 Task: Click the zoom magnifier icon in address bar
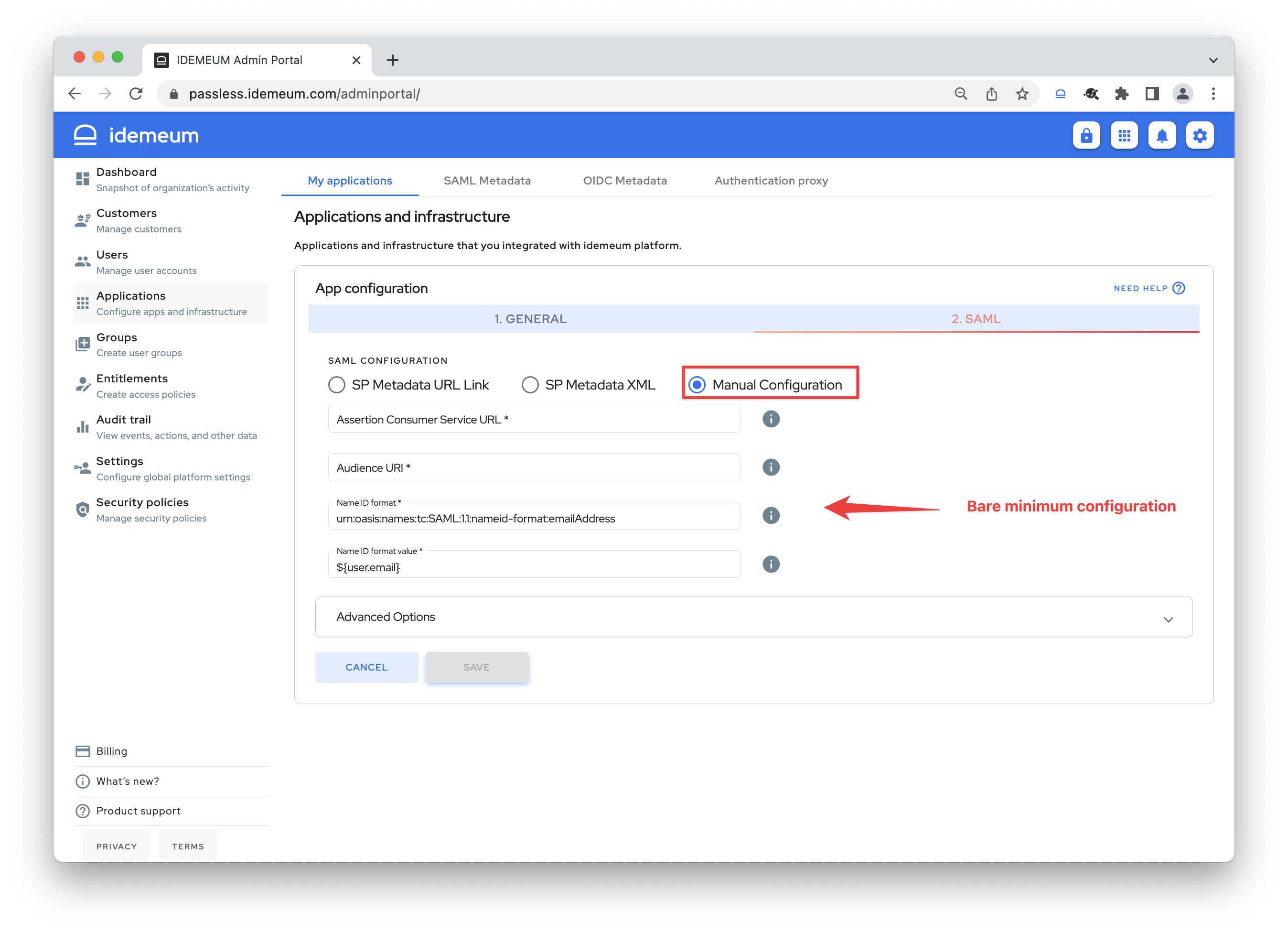click(x=961, y=94)
